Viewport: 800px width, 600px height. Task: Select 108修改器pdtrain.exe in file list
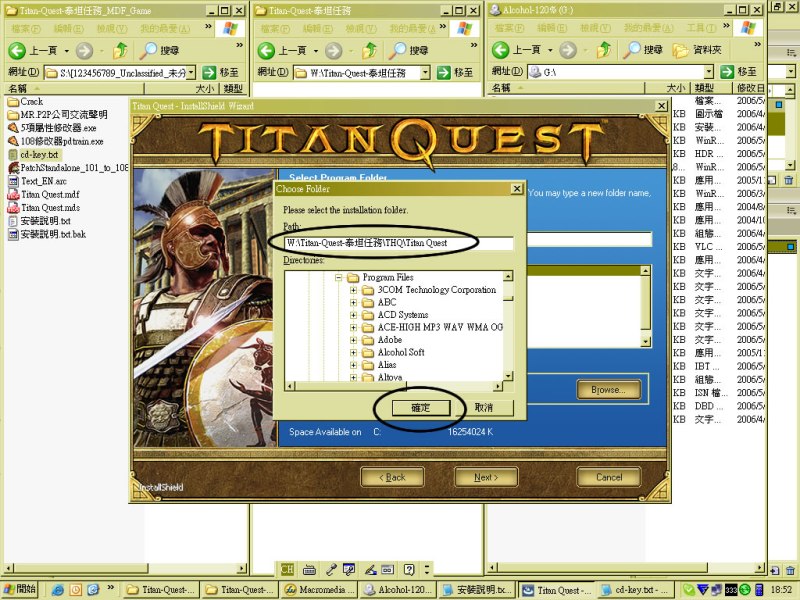pos(62,141)
